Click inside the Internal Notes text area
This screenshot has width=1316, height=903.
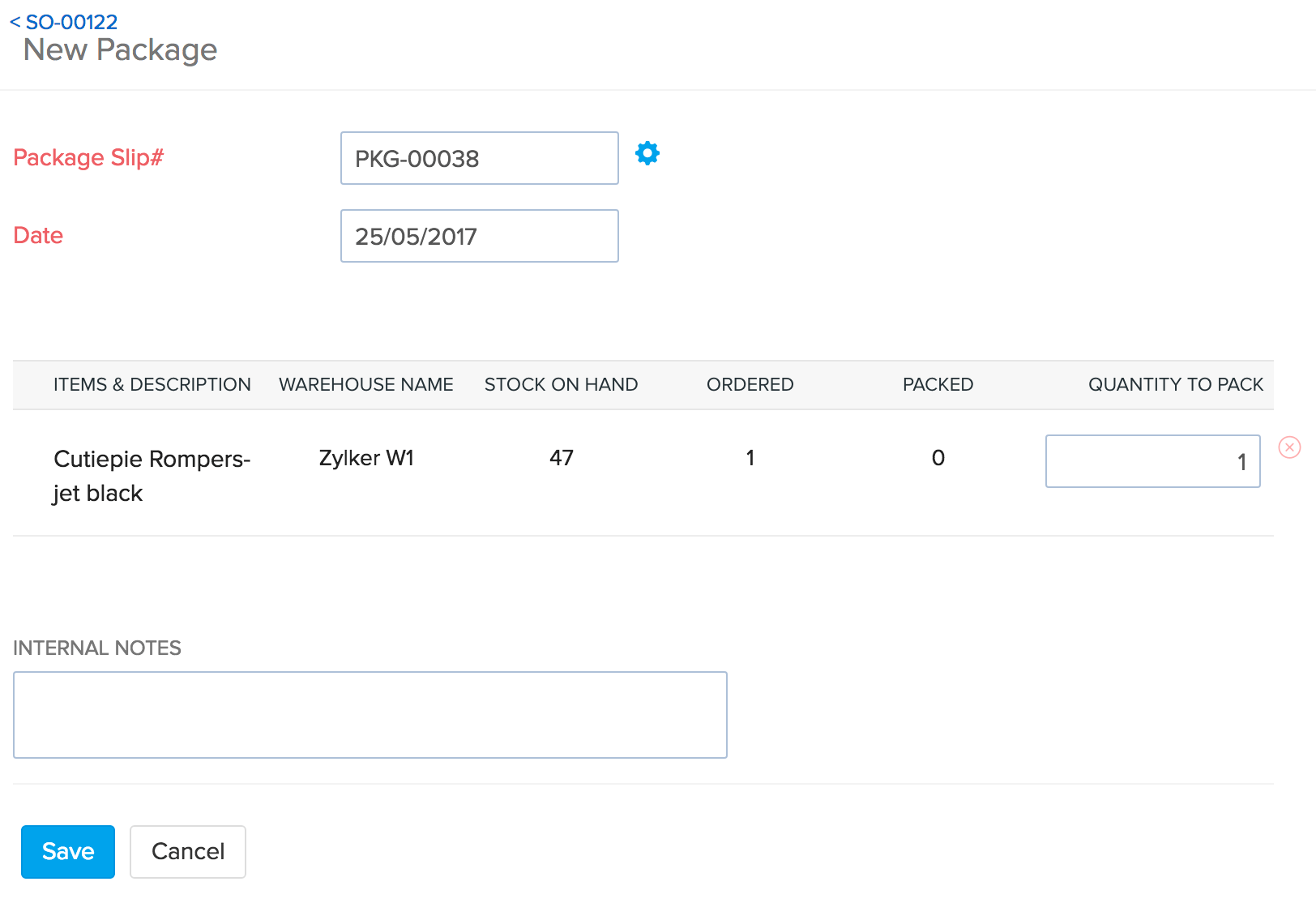370,714
